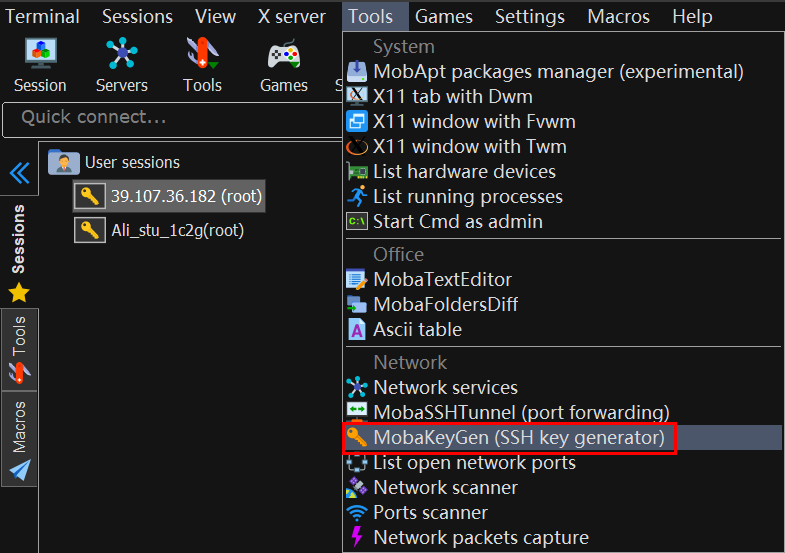Open the Tools vertical side tab
The width and height of the screenshot is (785, 553).
[x=19, y=349]
